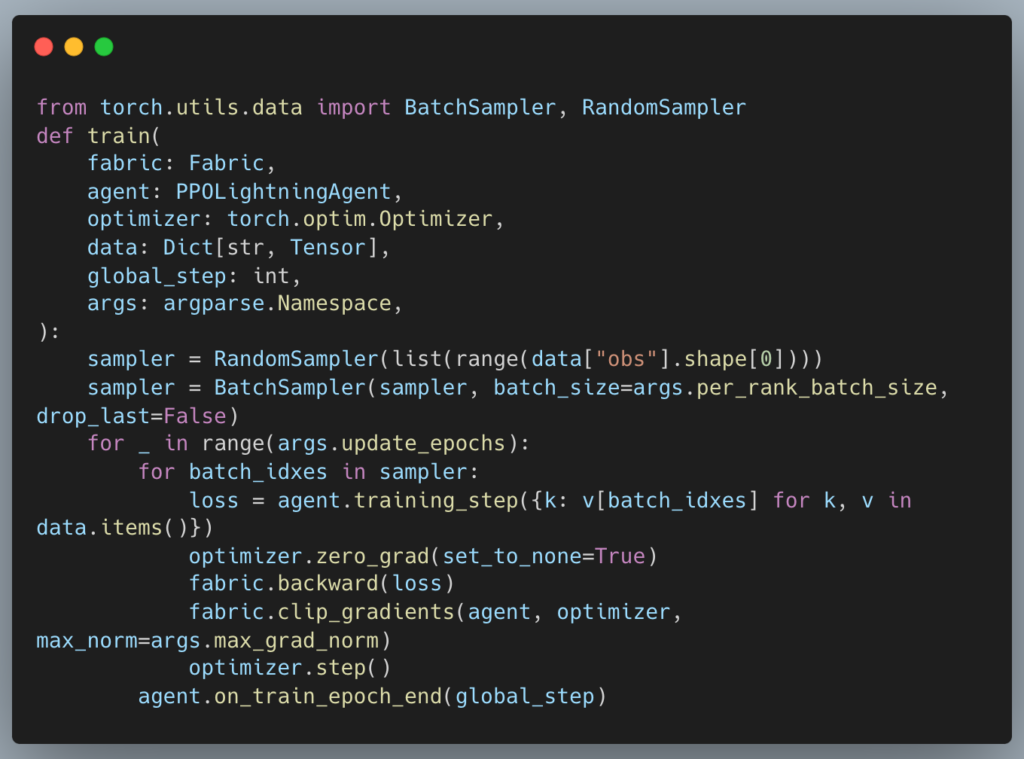Click set_to_none=True in zero_grad call
Viewport: 1024px width, 759px height.
543,556
